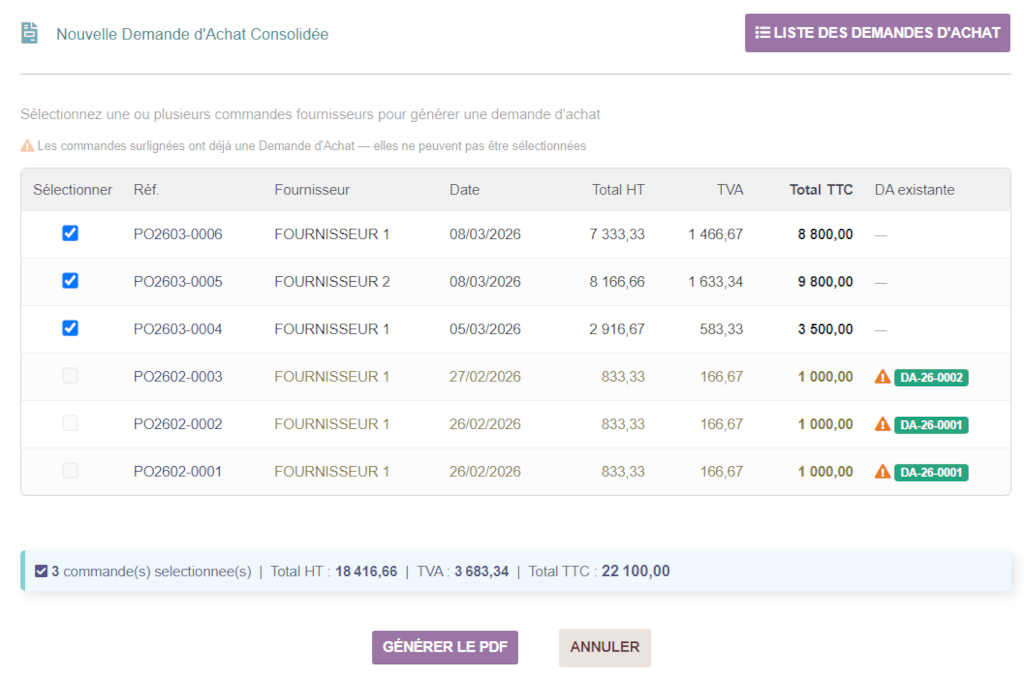The width and height of the screenshot is (1024, 681).
Task: Click the TVA value 583,33
Action: [721, 329]
